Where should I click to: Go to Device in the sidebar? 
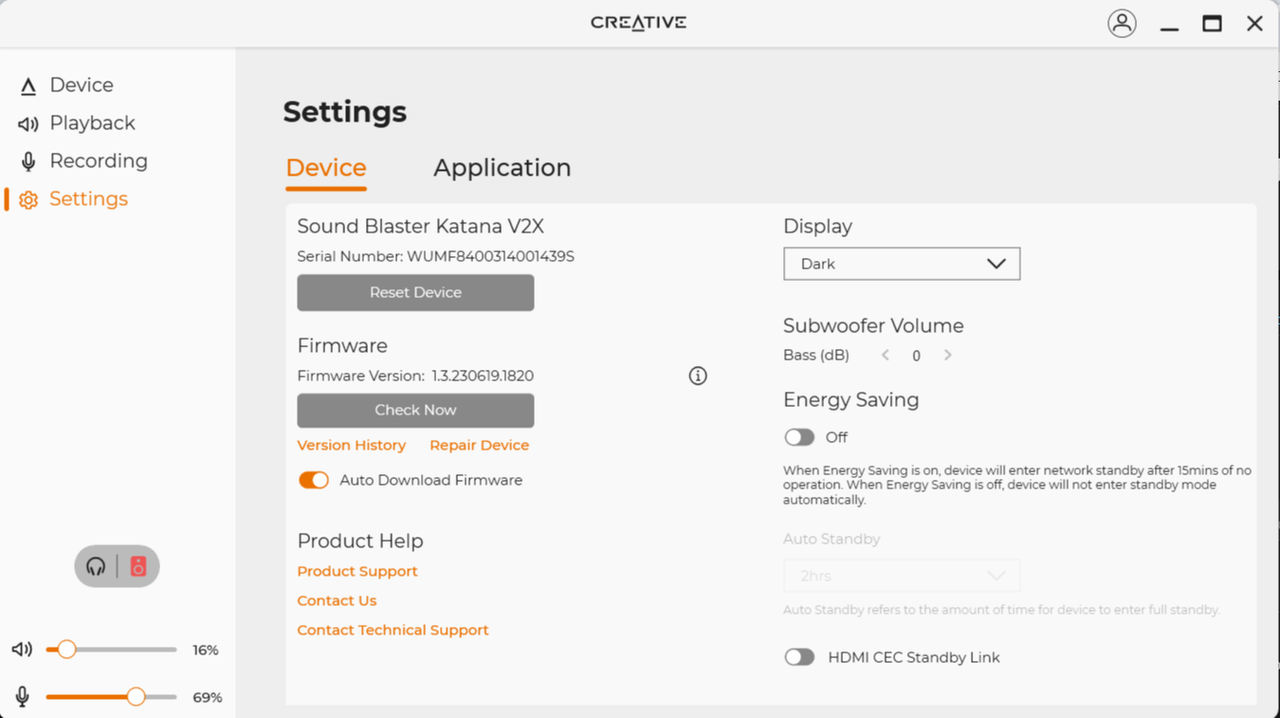pyautogui.click(x=81, y=86)
